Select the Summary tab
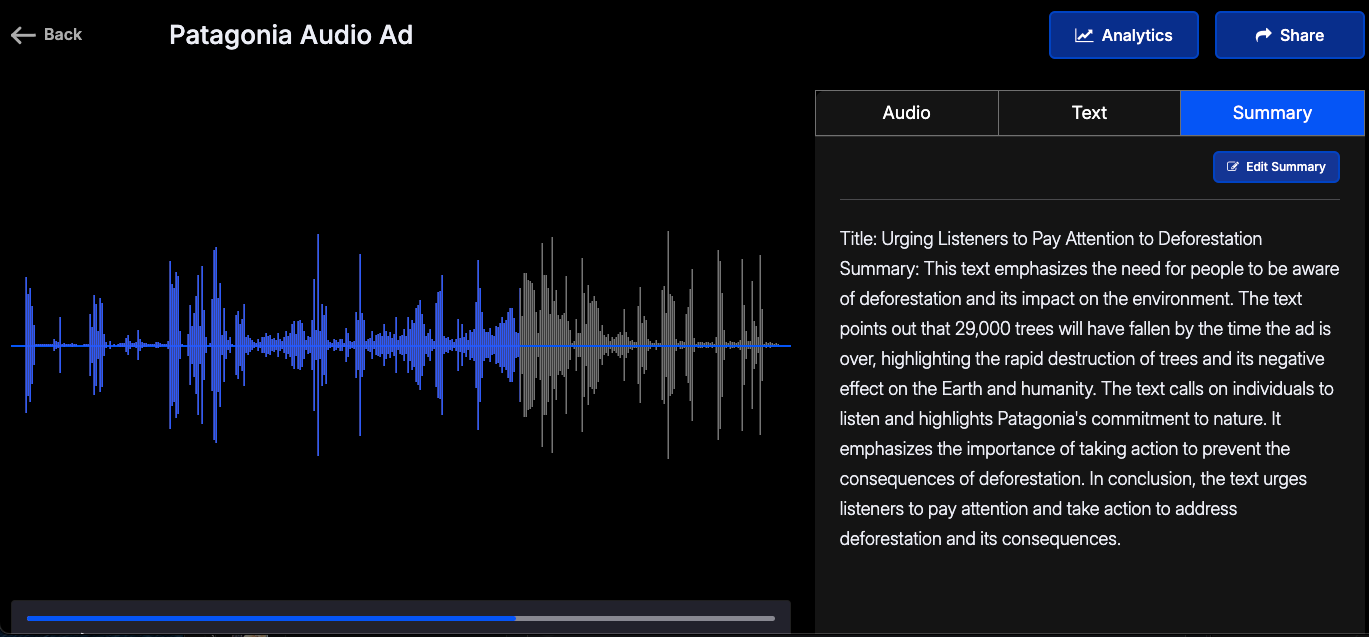The height and width of the screenshot is (637, 1369). pos(1272,113)
